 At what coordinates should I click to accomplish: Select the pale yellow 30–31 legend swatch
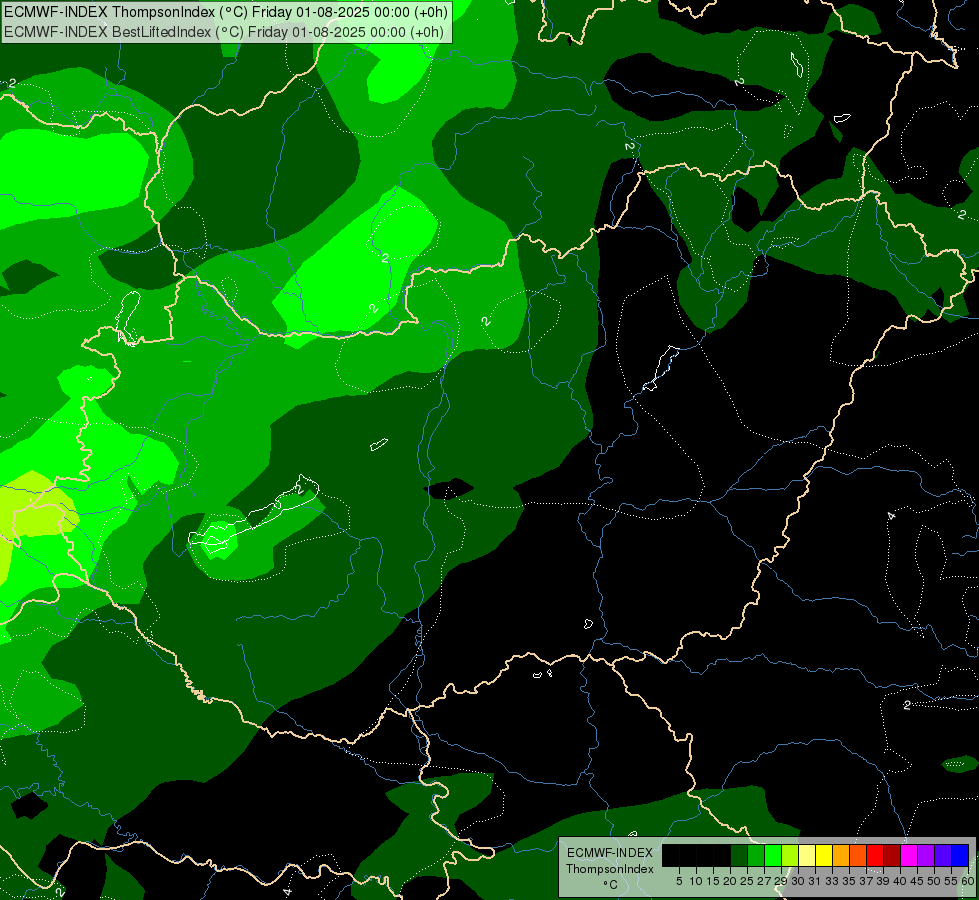coord(807,855)
